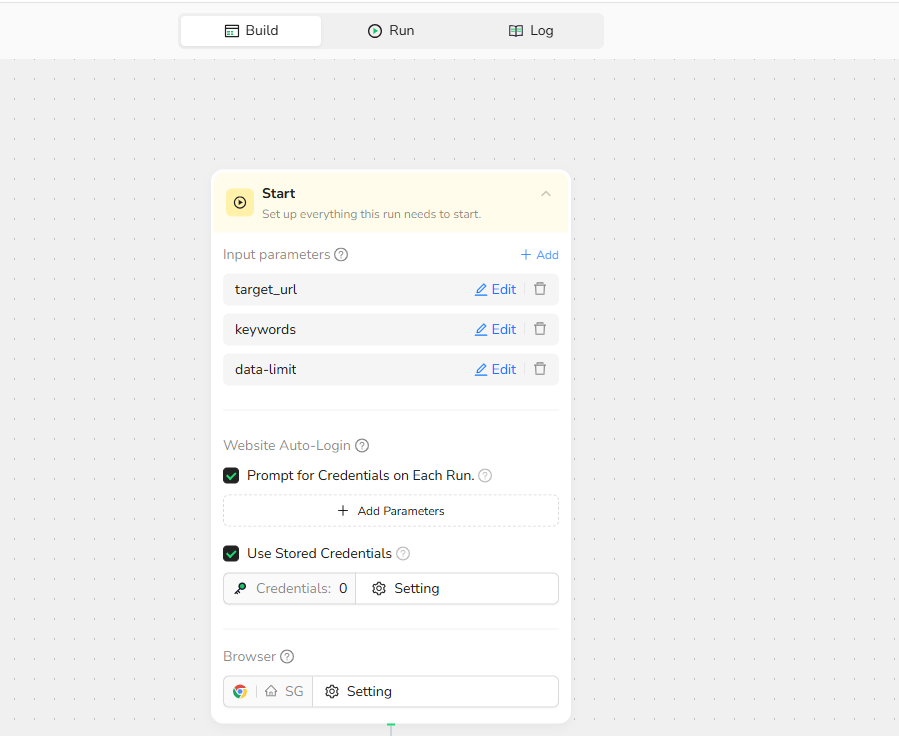Delete the target_url parameter via trash icon
The image size is (899, 736).
(x=540, y=289)
